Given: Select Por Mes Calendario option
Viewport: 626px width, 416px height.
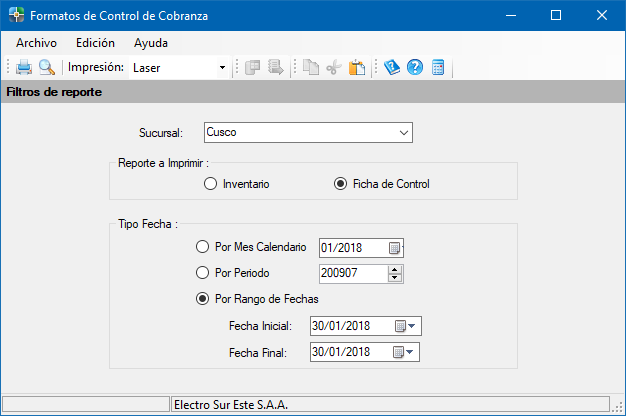Looking at the screenshot, I should 251,247.
